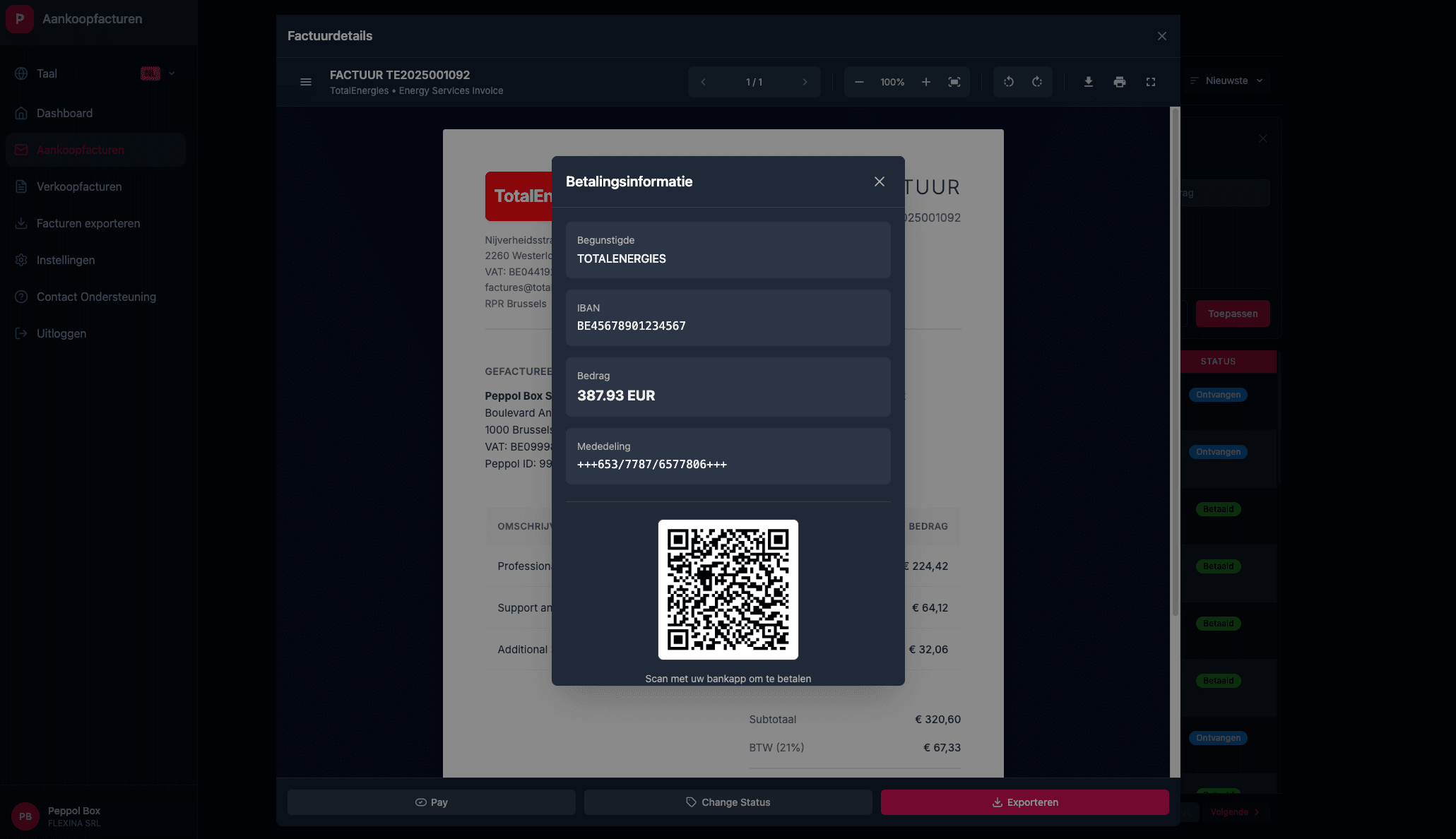Click the Verkoopfacturen document icon
This screenshot has width=1456, height=839.
tap(21, 186)
